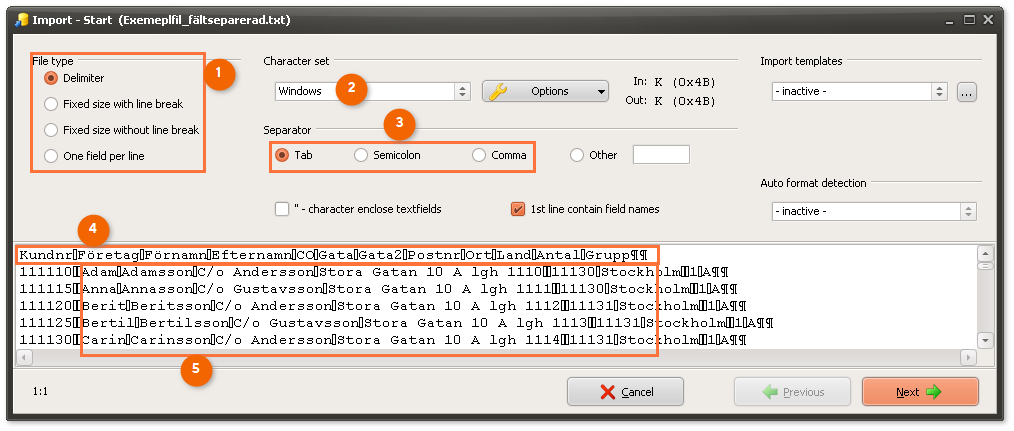Click the horizontal scrollbar right arrow
Screen dimensions: 1014x431
click(x=968, y=357)
